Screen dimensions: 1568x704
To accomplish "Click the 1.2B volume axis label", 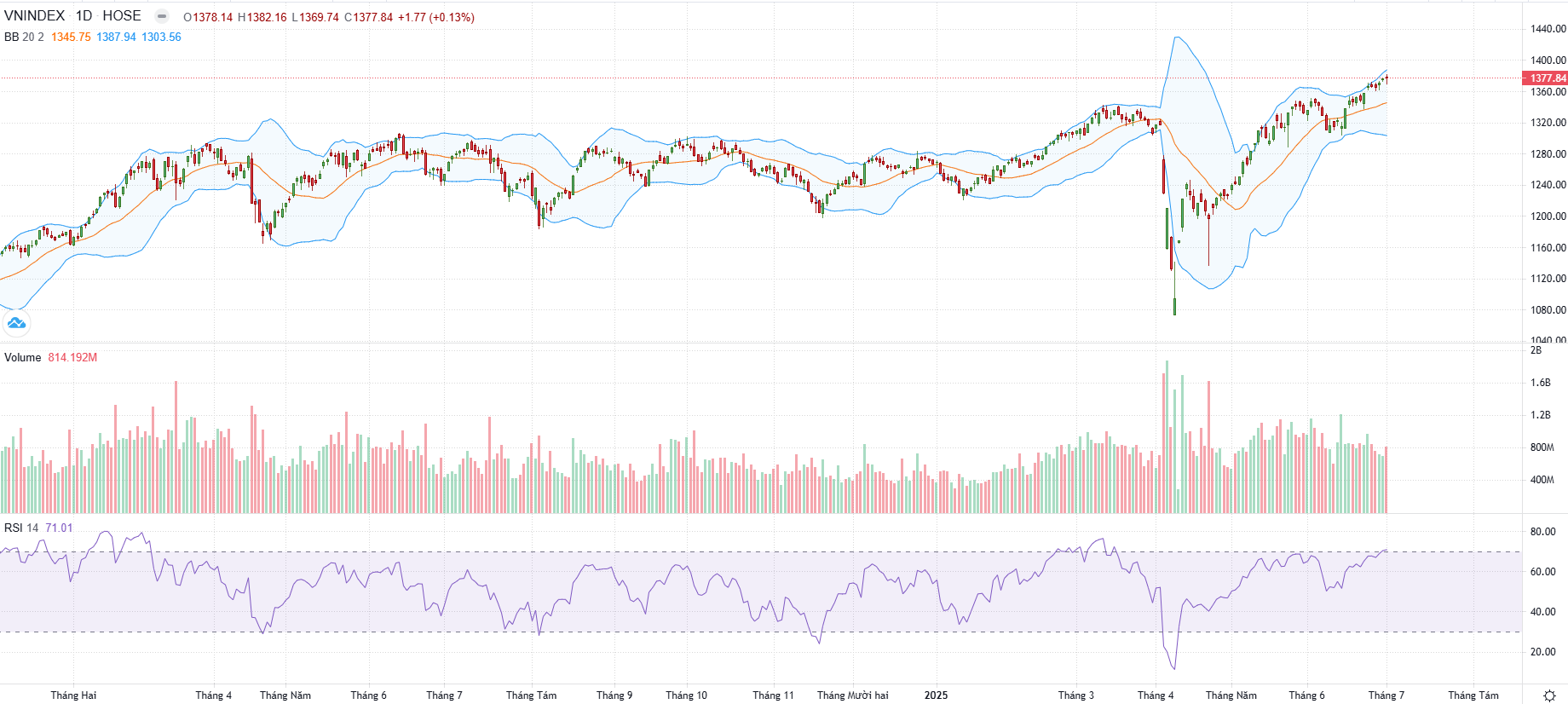I will (1541, 415).
